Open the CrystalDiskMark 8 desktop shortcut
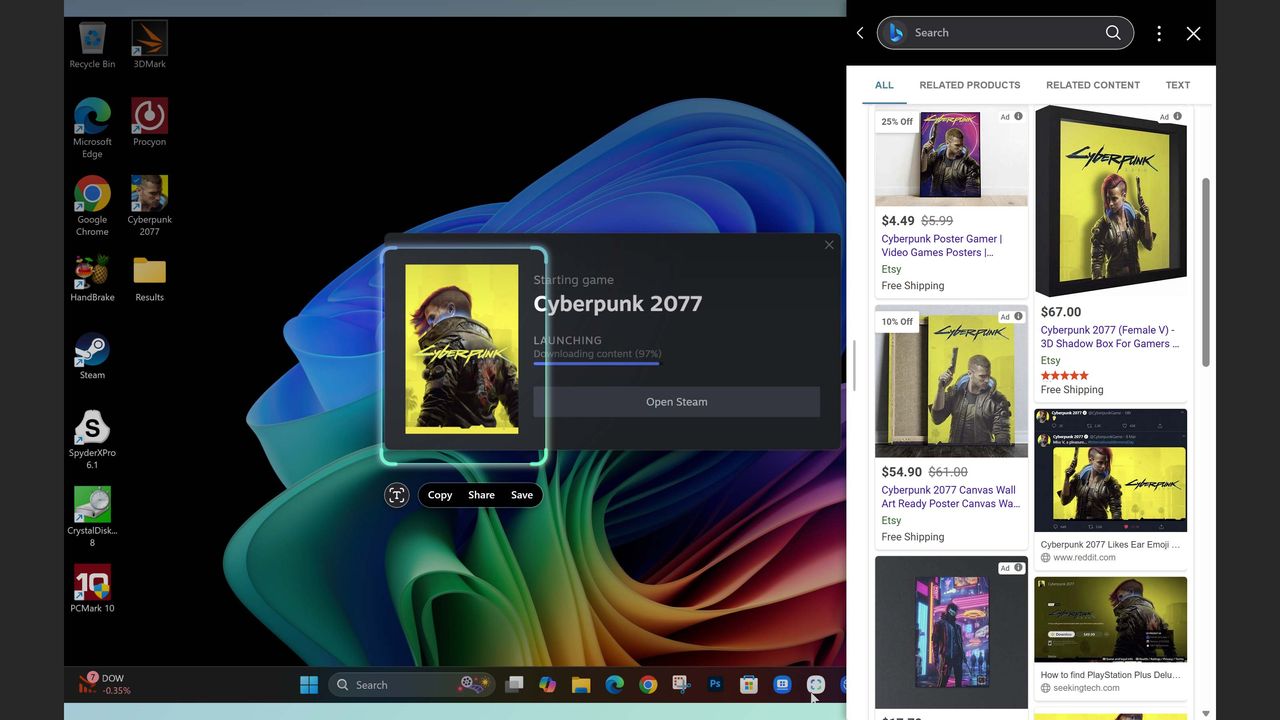Image resolution: width=1280 pixels, height=720 pixels. click(92, 517)
